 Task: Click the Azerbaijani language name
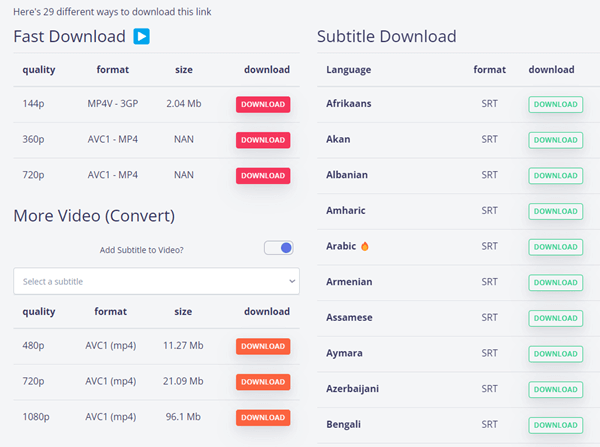pos(352,388)
